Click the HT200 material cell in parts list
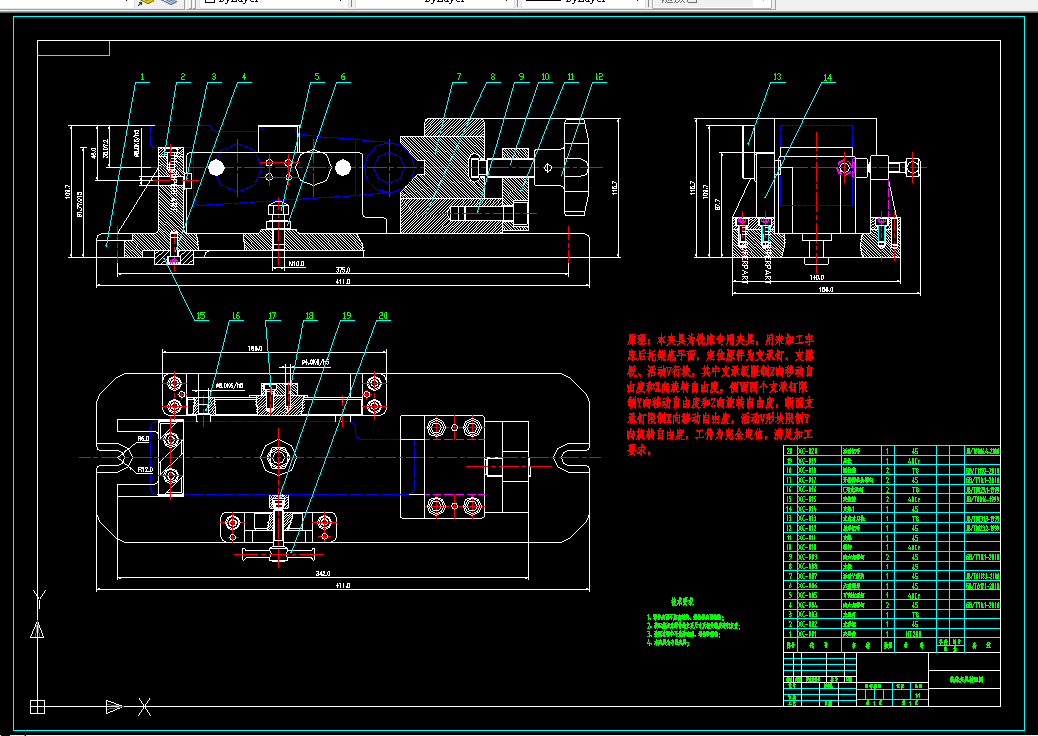Screen dimensions: 1038x736 pyautogui.click(x=914, y=634)
